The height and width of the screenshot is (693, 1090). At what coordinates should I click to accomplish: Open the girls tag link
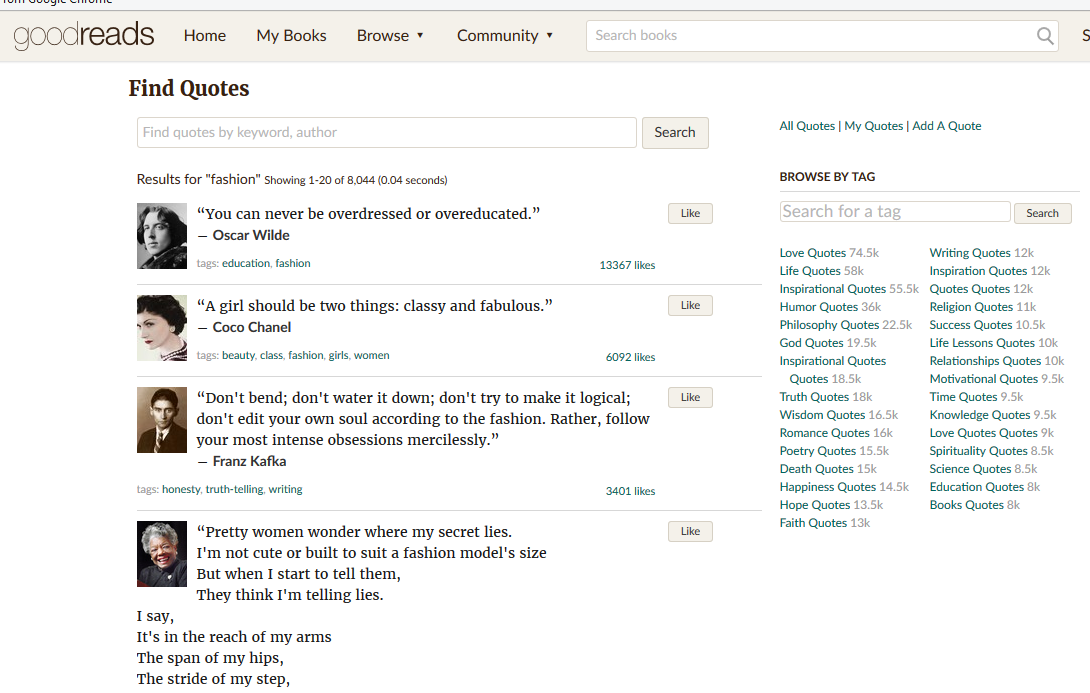click(x=339, y=355)
